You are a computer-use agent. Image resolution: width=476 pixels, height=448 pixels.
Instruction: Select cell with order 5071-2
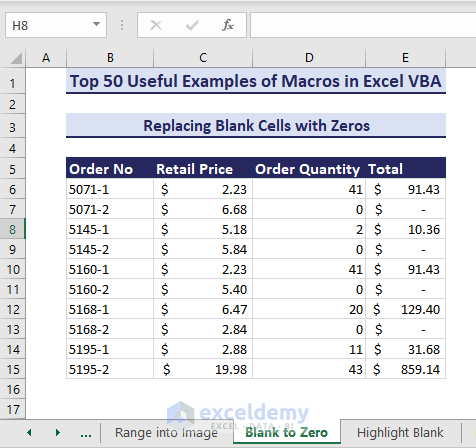tap(110, 209)
